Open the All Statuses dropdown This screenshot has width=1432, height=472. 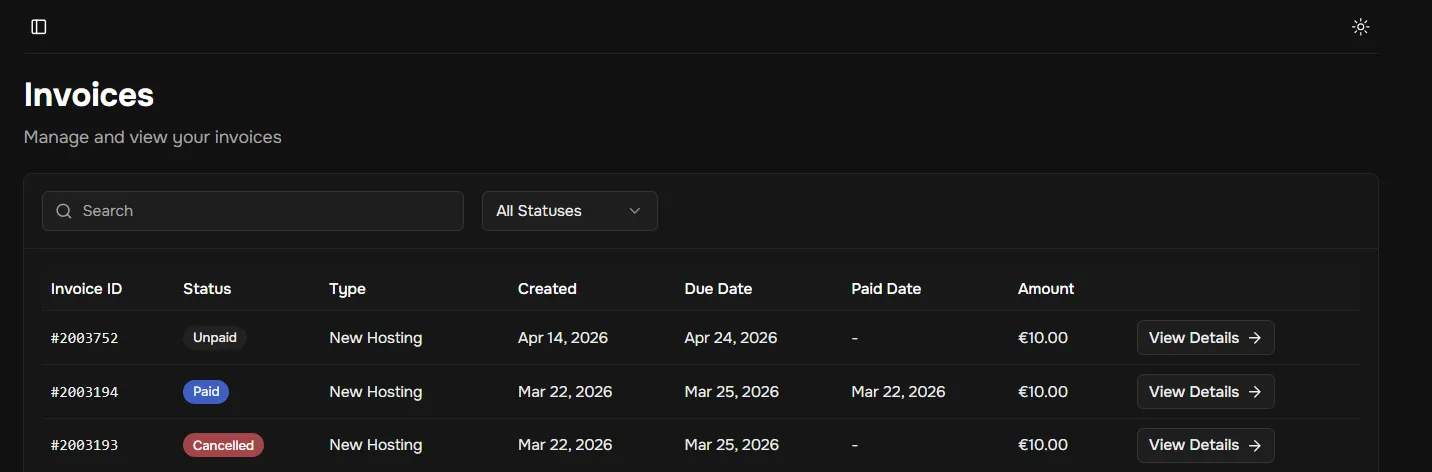(x=569, y=211)
